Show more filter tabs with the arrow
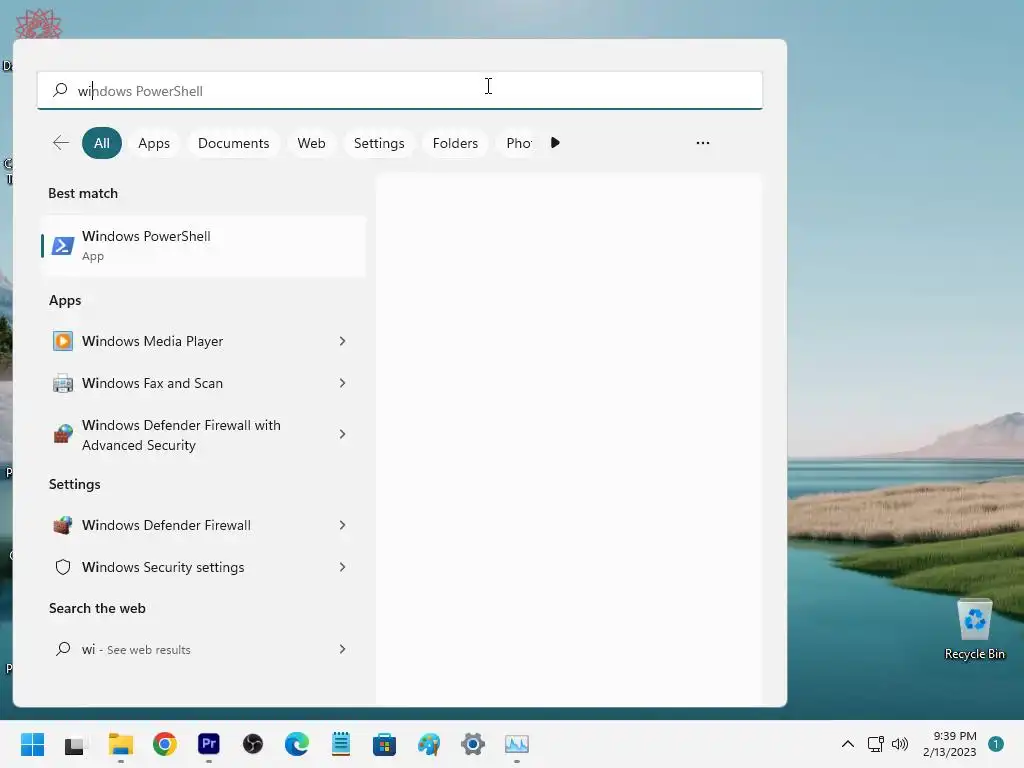 tap(555, 143)
